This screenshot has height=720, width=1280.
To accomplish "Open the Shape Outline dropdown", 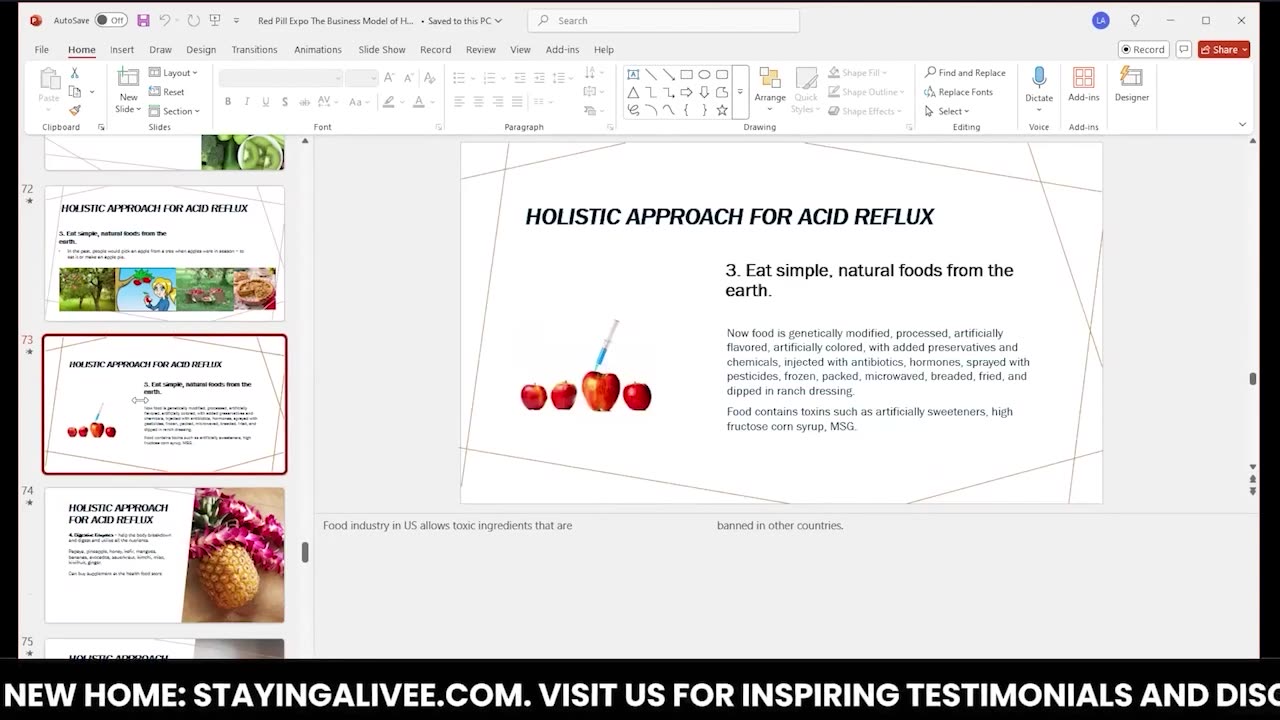I will (866, 92).
